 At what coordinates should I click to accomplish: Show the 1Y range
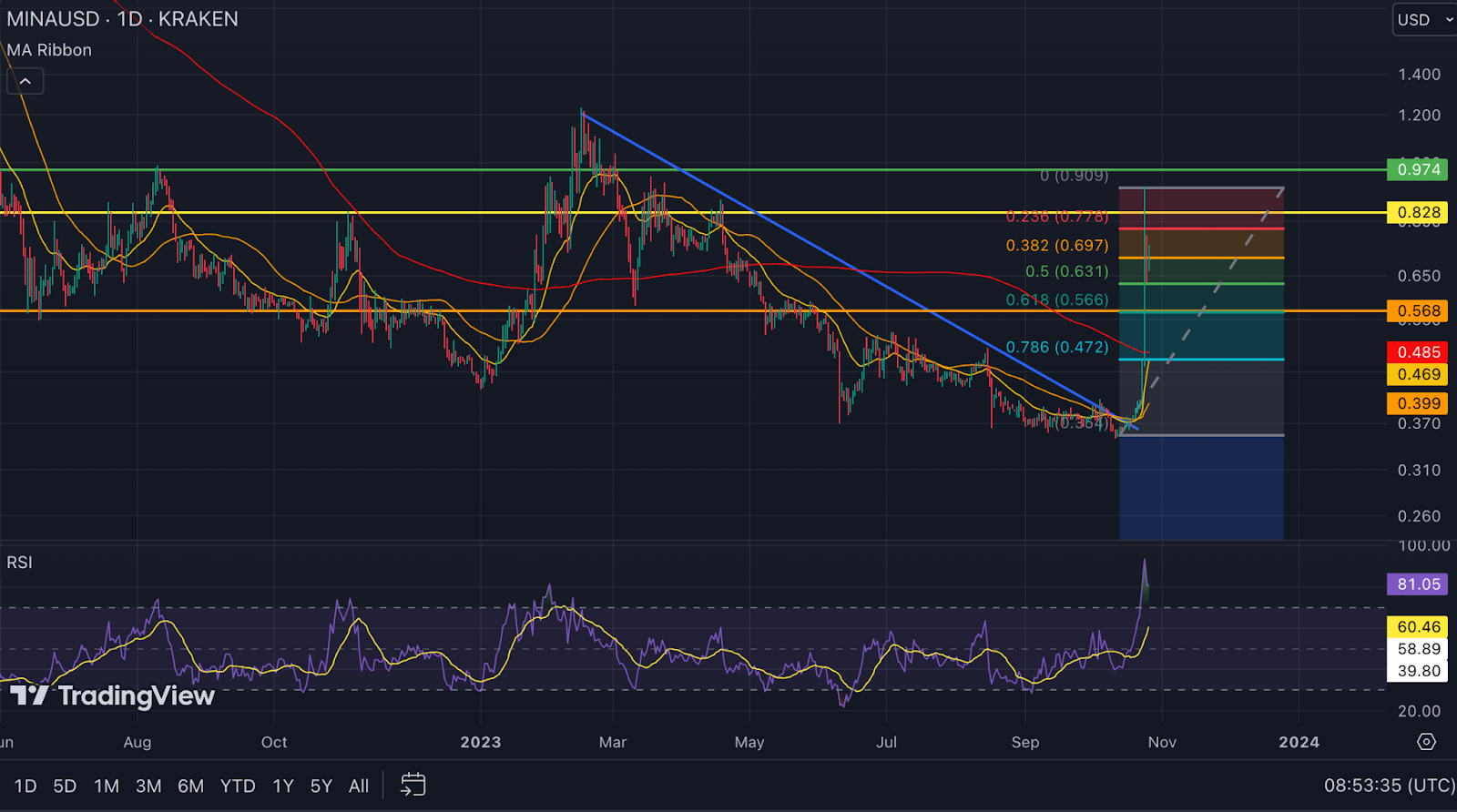click(283, 786)
